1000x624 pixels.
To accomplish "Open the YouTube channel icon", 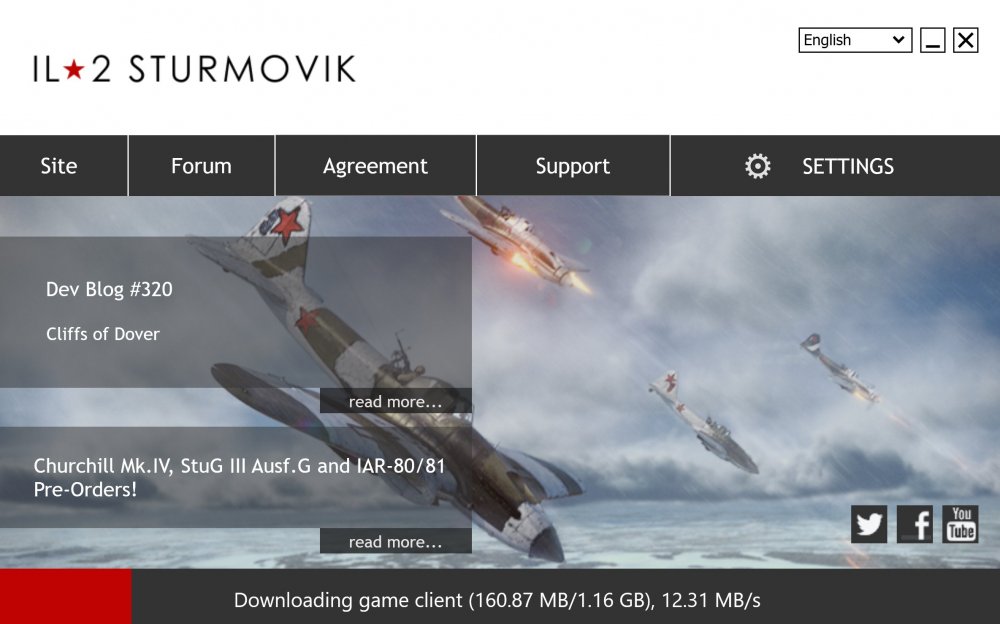I will (x=960, y=524).
